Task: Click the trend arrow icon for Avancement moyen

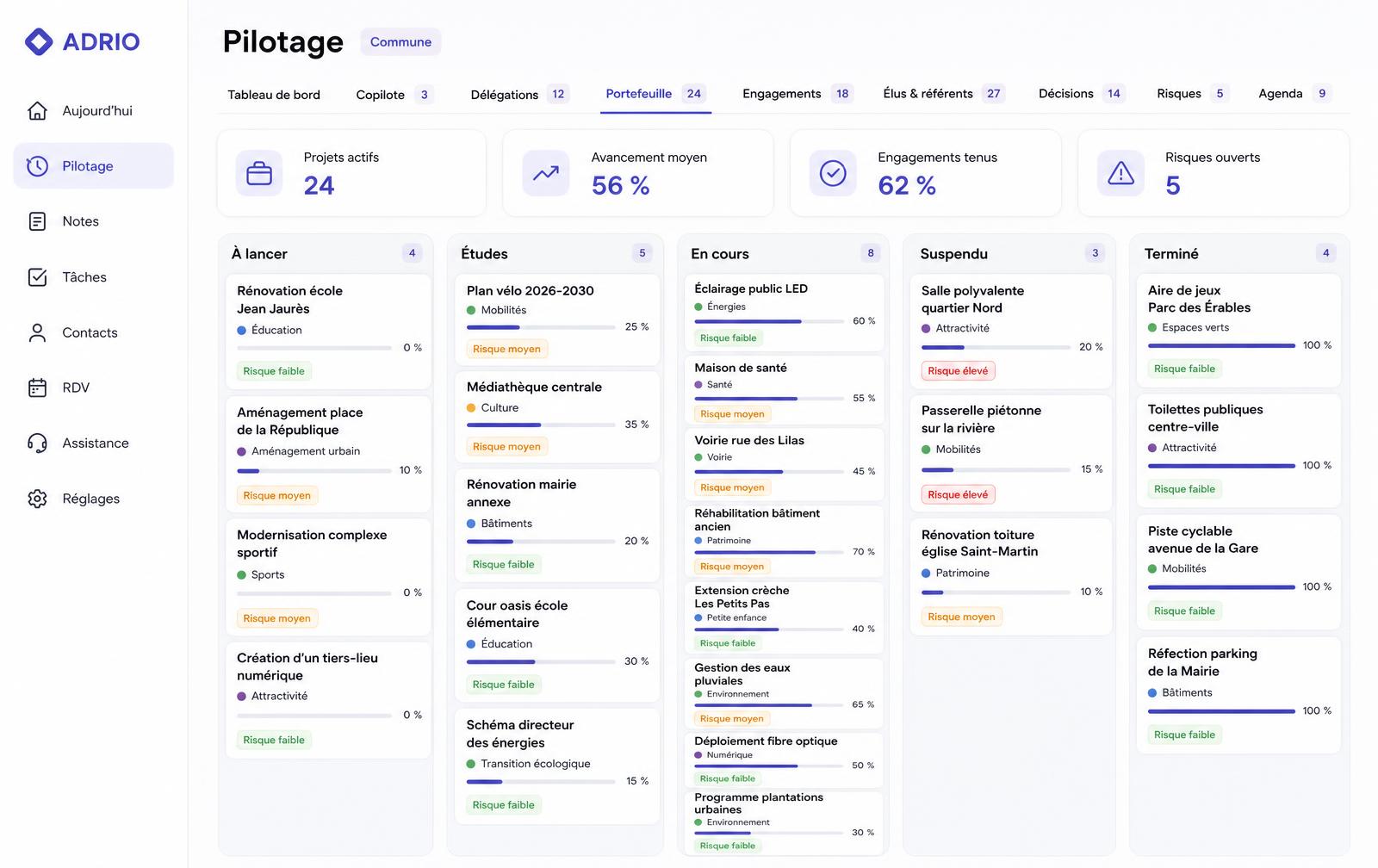Action: point(546,173)
